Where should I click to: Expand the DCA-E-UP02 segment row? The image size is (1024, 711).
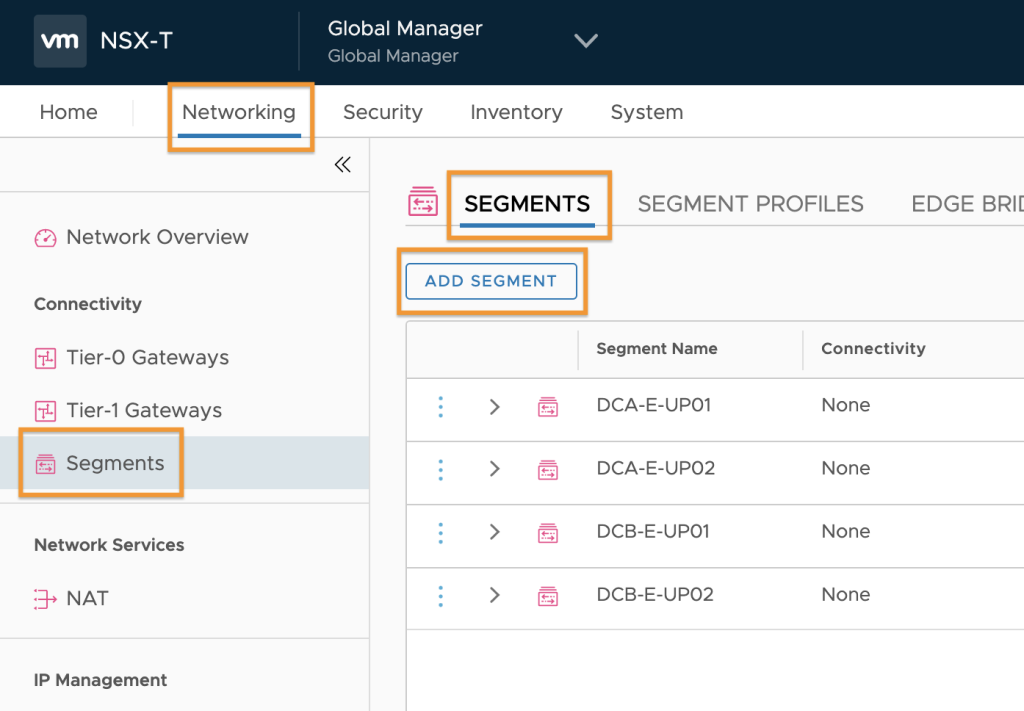tap(494, 469)
